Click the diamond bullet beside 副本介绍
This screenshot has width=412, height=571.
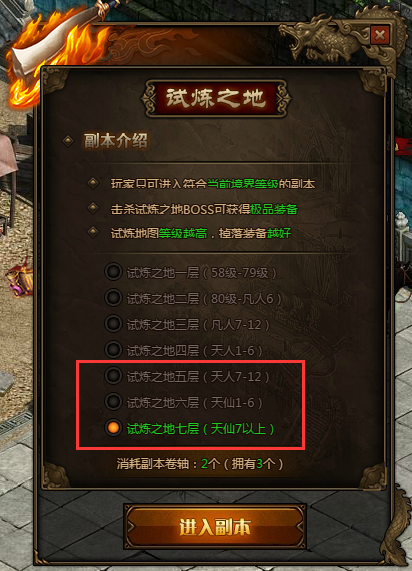[x=68, y=141]
